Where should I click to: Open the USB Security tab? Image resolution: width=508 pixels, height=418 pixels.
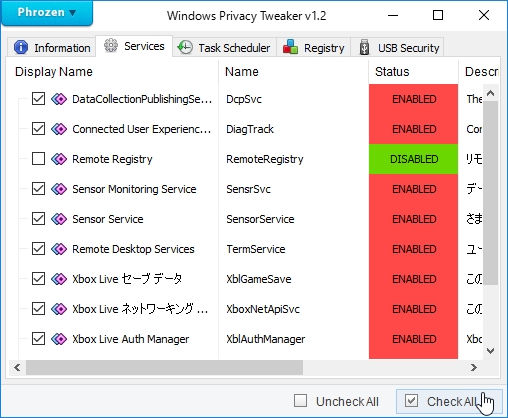(400, 48)
